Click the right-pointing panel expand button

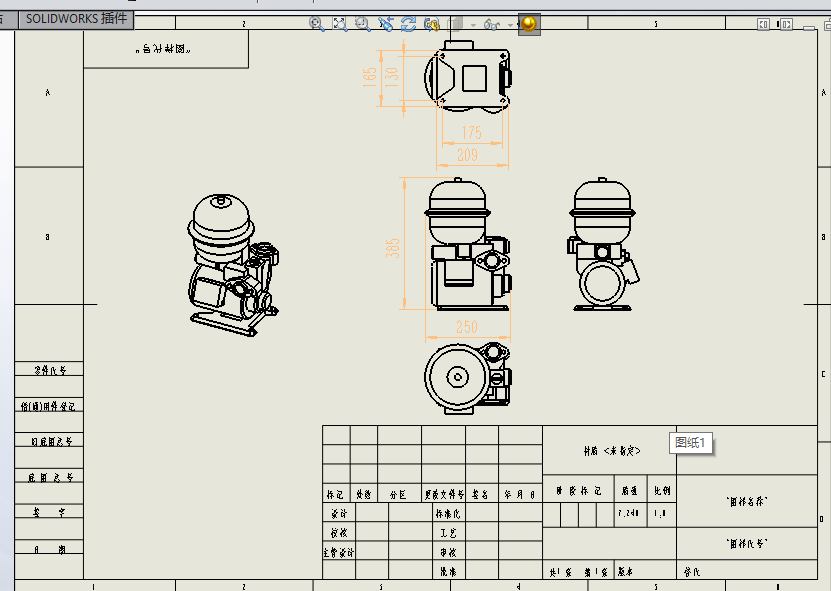pyautogui.click(x=785, y=24)
